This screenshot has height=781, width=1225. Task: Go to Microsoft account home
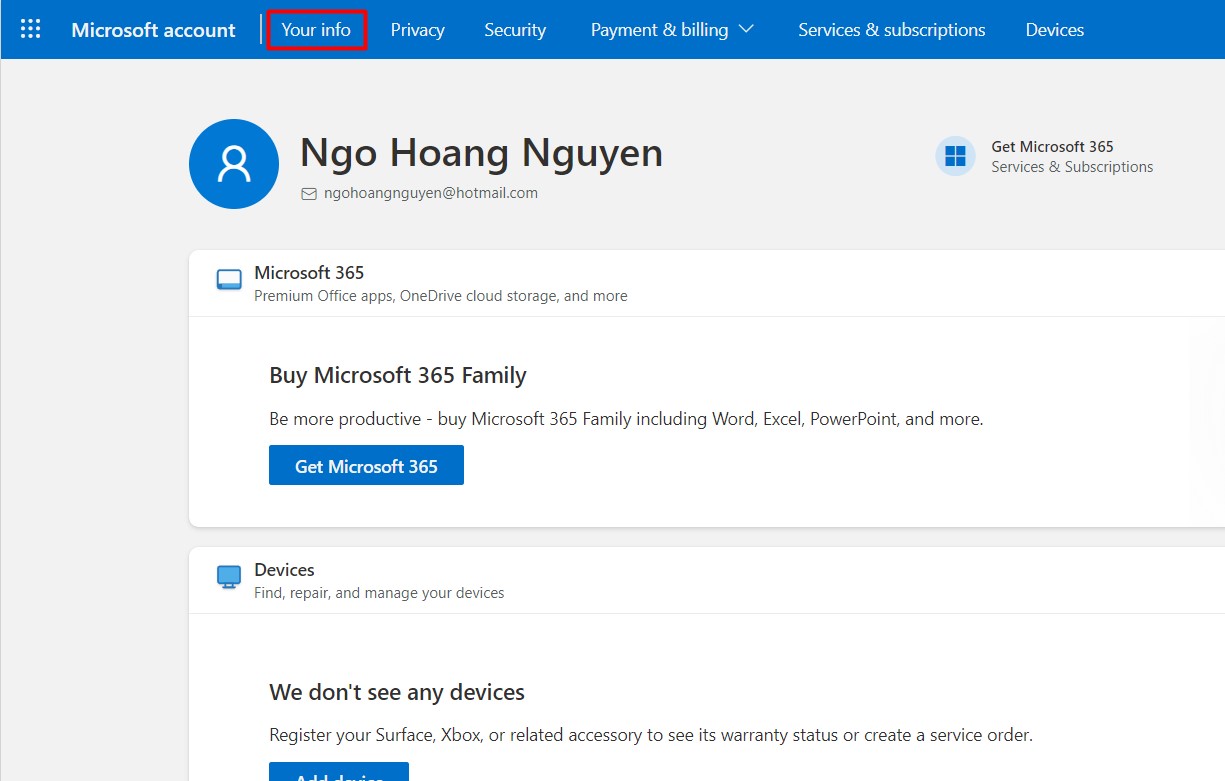[154, 30]
